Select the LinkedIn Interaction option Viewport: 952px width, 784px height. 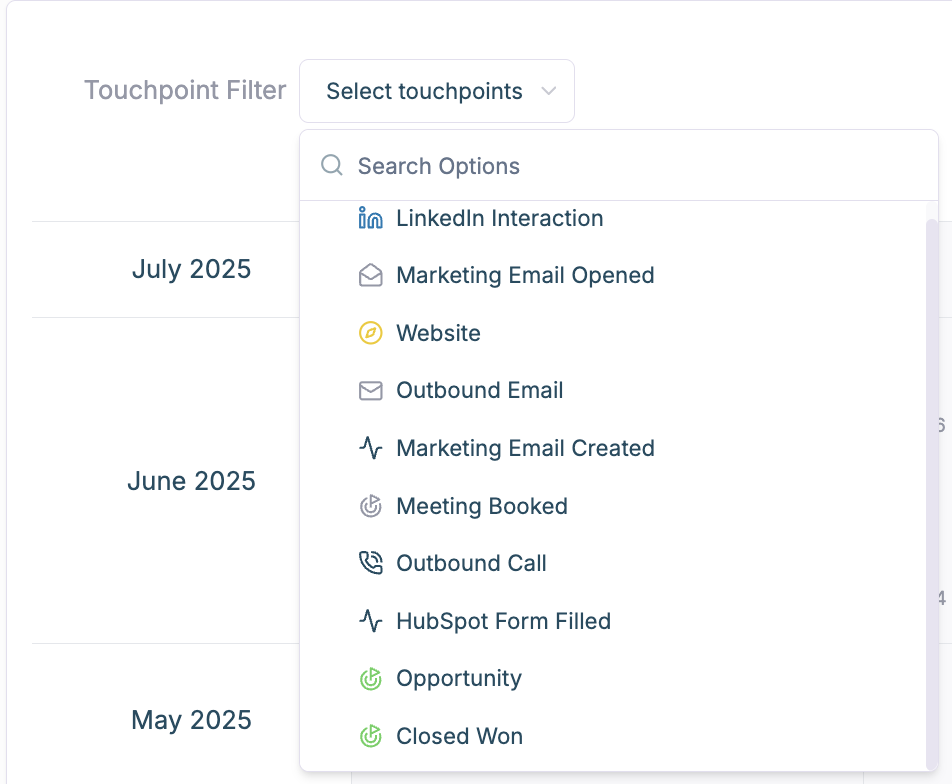point(499,218)
